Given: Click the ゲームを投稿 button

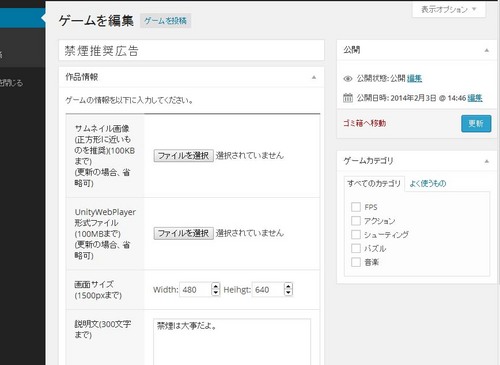Looking at the screenshot, I should click(x=165, y=21).
